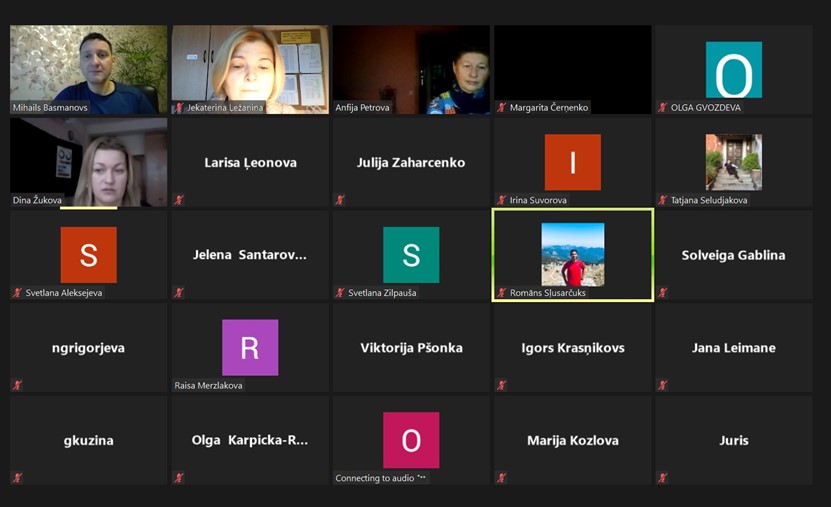The image size is (831, 507).
Task: Click the purple R avatar of Raisa Merzlakova
Action: [250, 347]
